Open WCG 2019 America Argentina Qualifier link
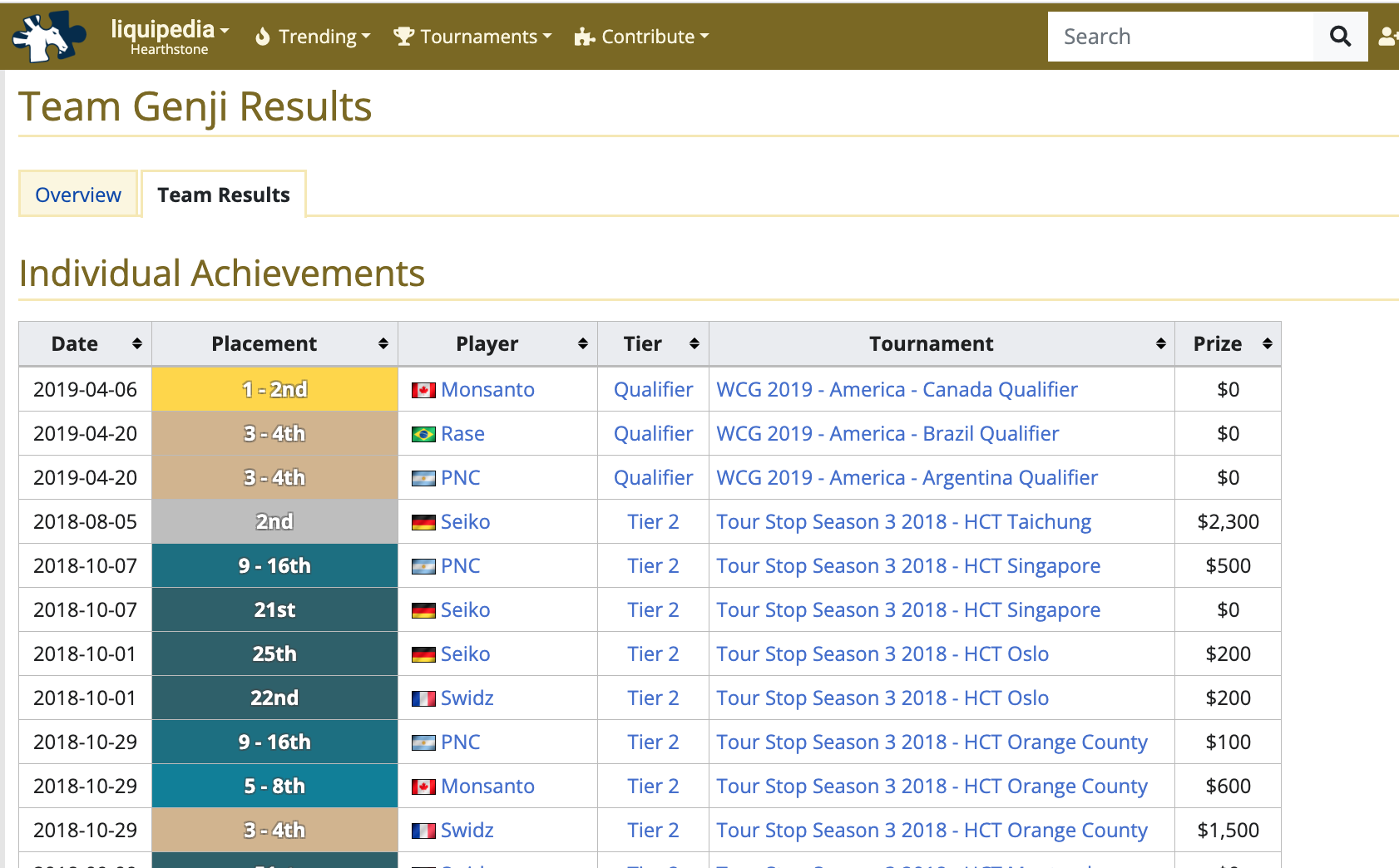Viewport: 1399px width, 868px height. (907, 478)
